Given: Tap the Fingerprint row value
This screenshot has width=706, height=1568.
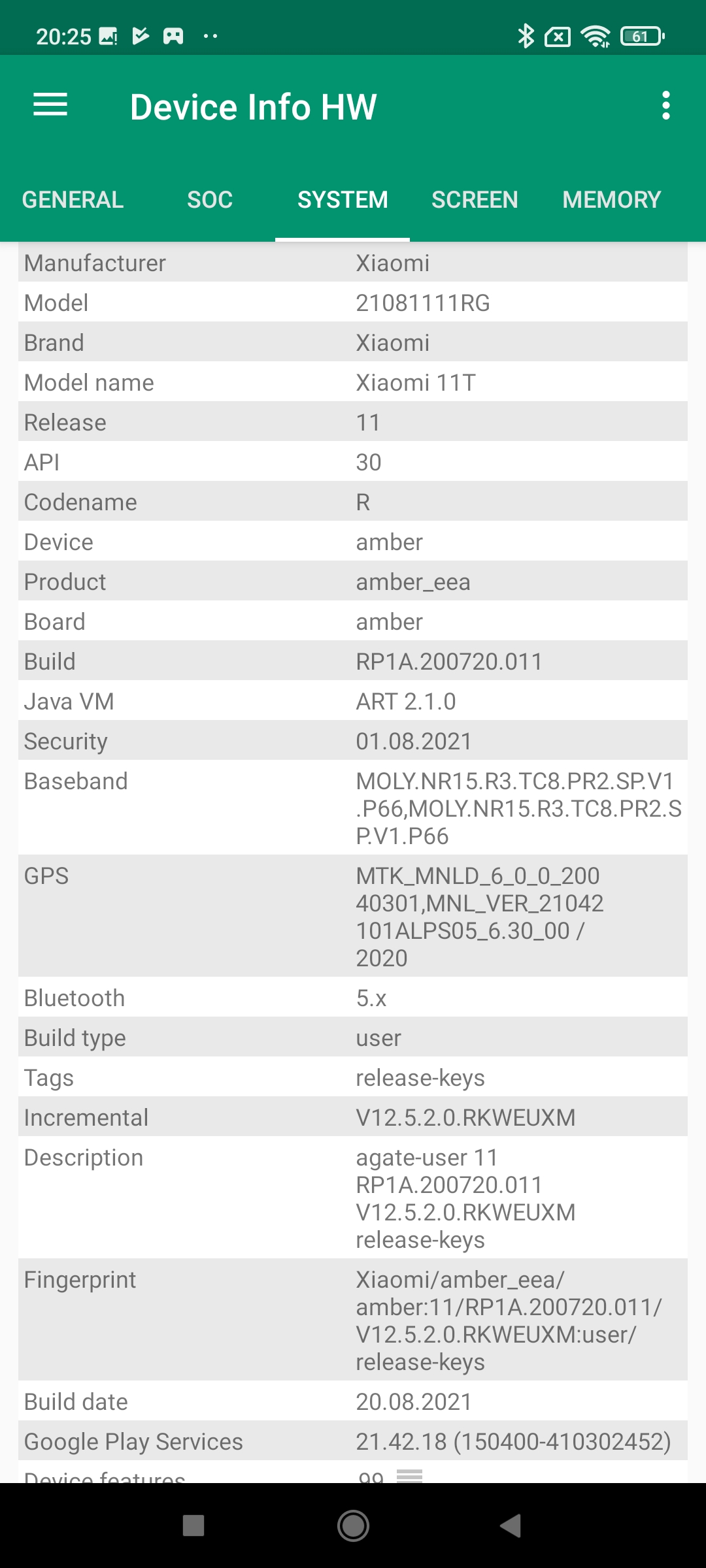Looking at the screenshot, I should pyautogui.click(x=510, y=1320).
